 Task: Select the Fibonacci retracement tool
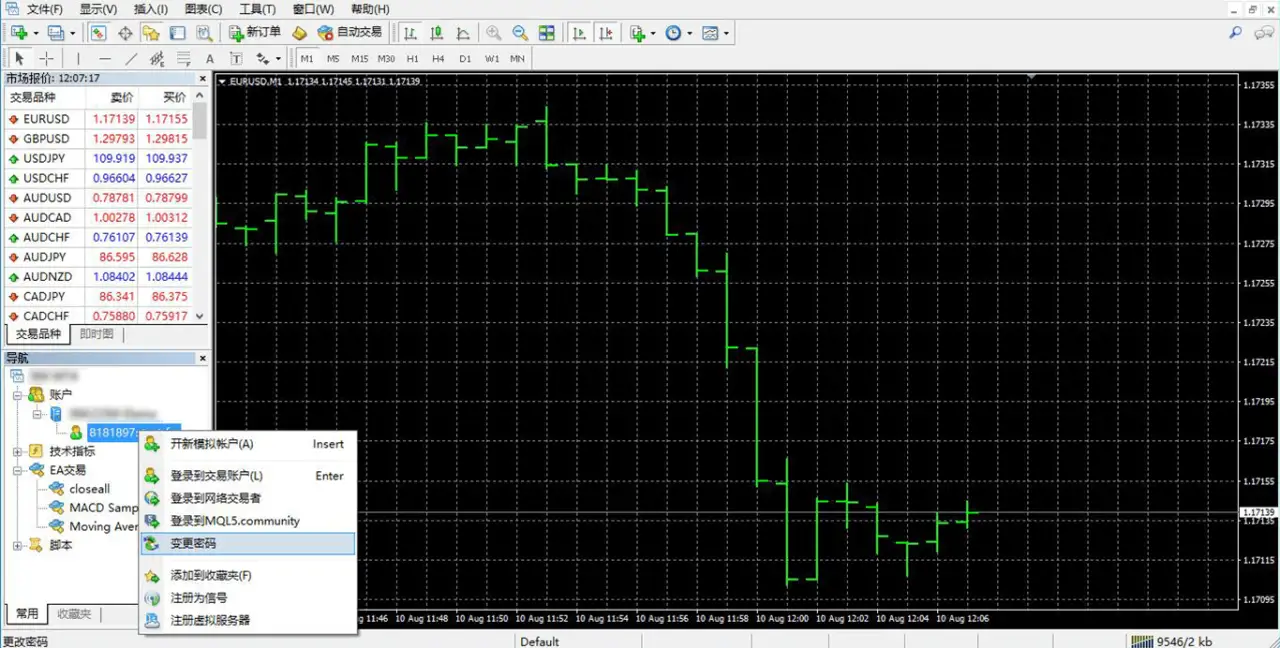tap(183, 59)
